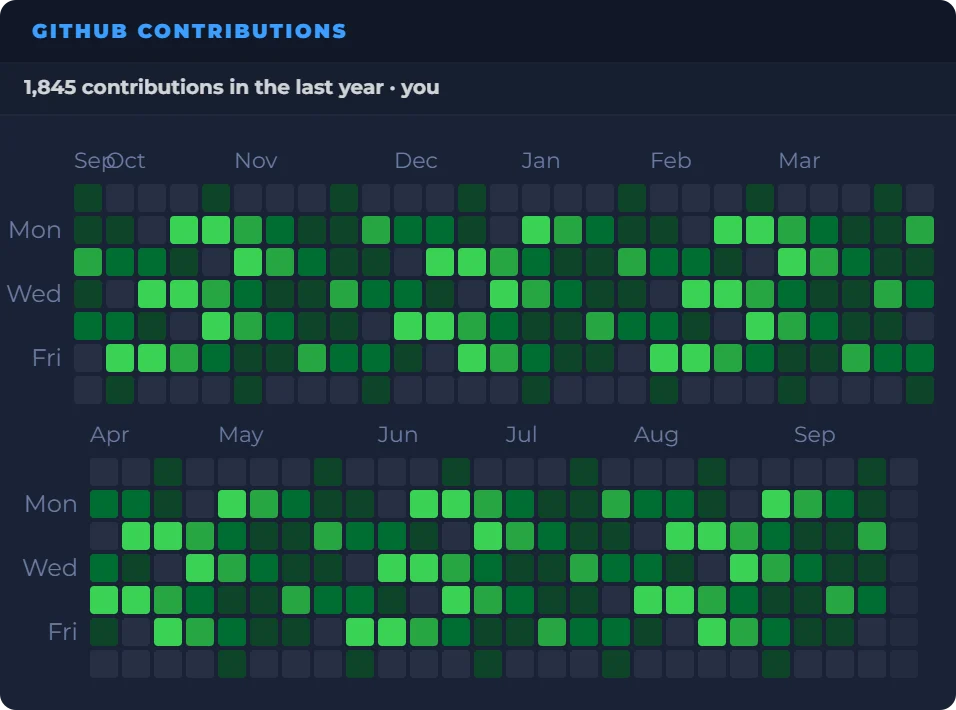Select the Aug month label
Screen dimensions: 956x710
(x=656, y=435)
